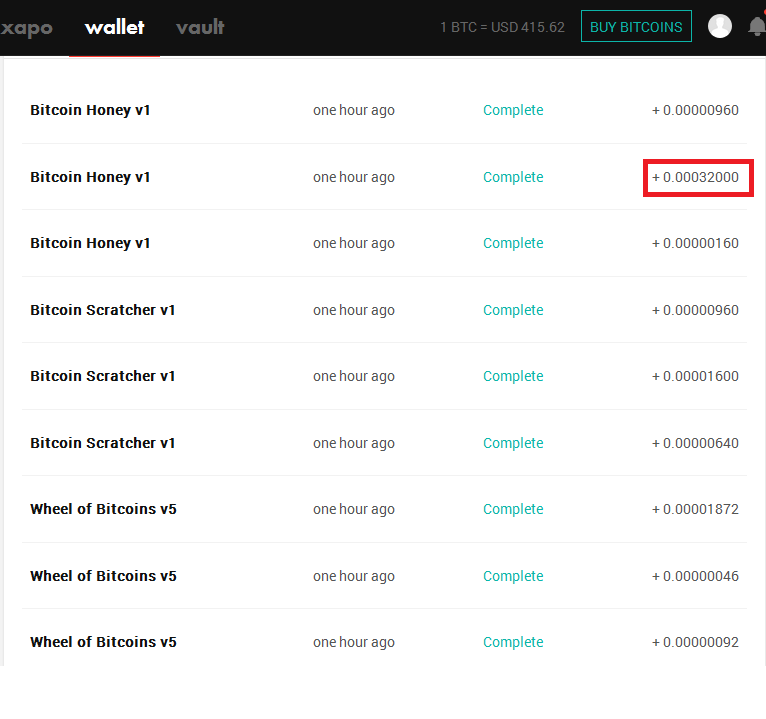The width and height of the screenshot is (766, 719).
Task: Click the + 0.00000092 amount
Action: coord(695,642)
